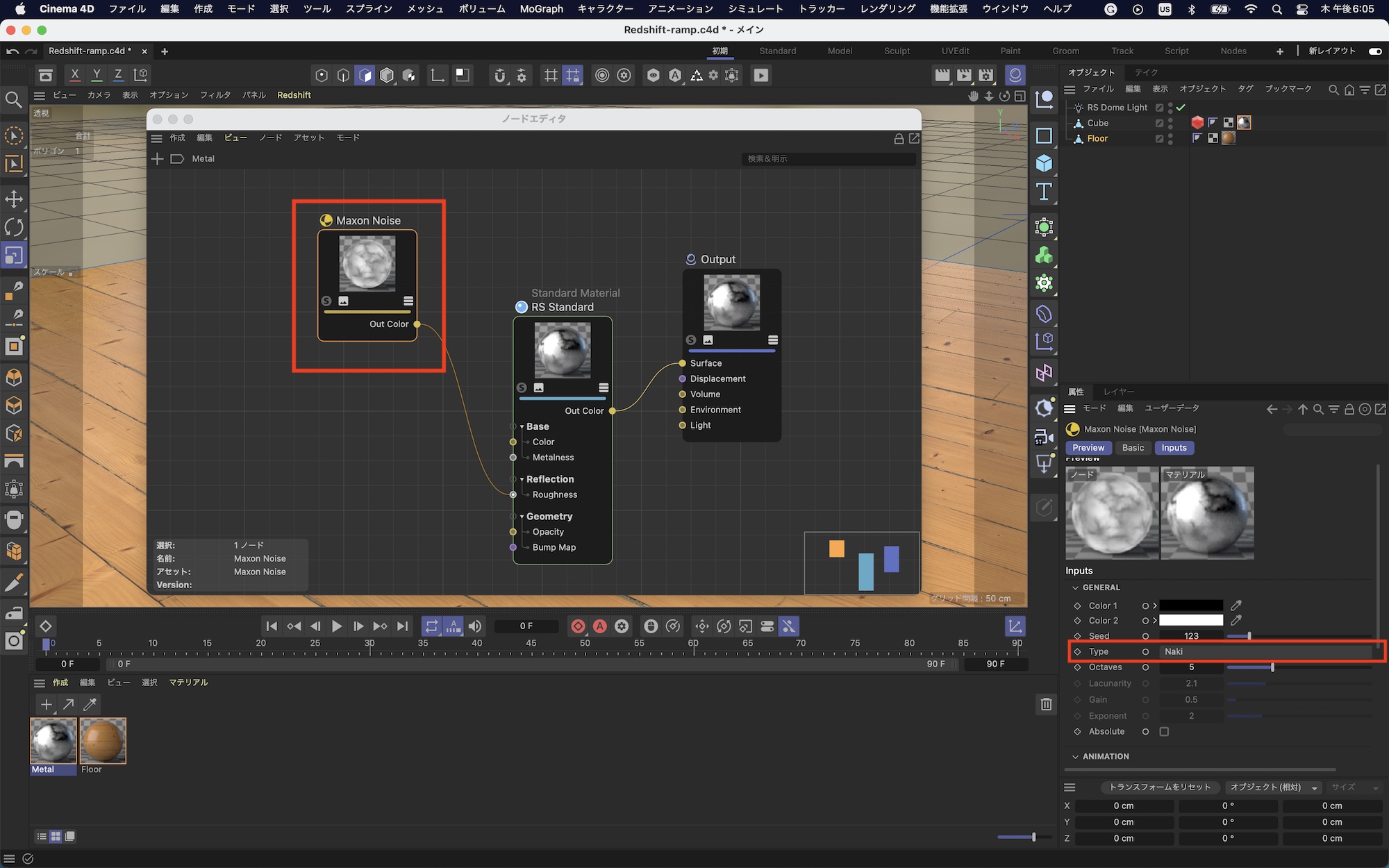Click the white Color 2 swatch
The width and height of the screenshot is (1389, 868).
(1191, 620)
